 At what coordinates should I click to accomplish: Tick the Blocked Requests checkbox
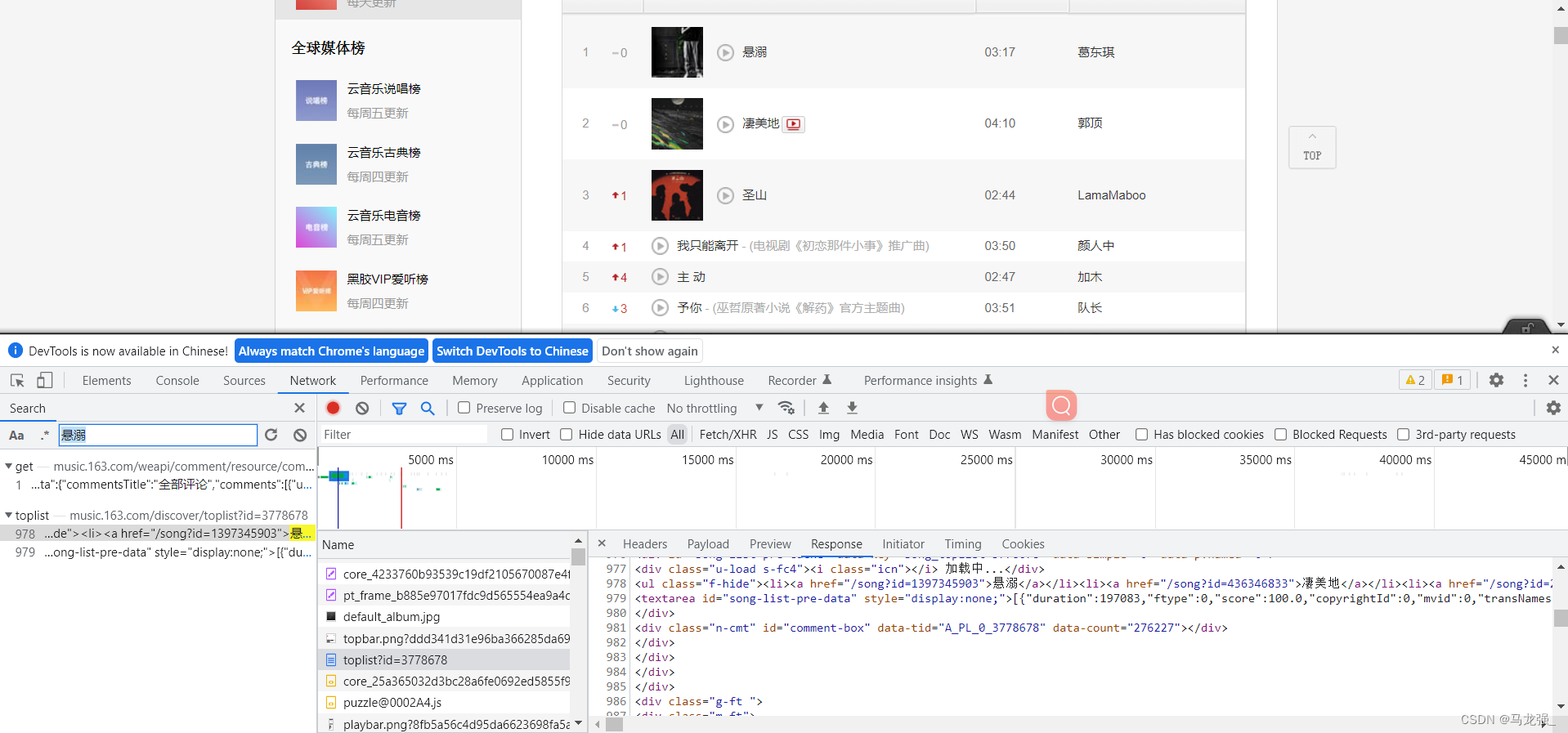(1280, 435)
